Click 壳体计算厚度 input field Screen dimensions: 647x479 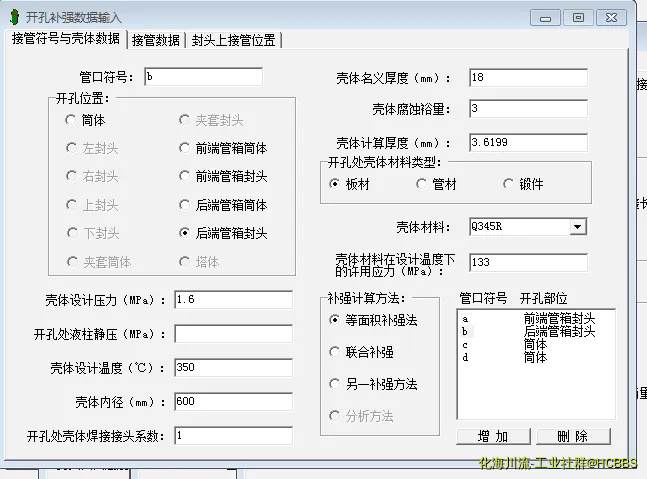click(x=528, y=143)
